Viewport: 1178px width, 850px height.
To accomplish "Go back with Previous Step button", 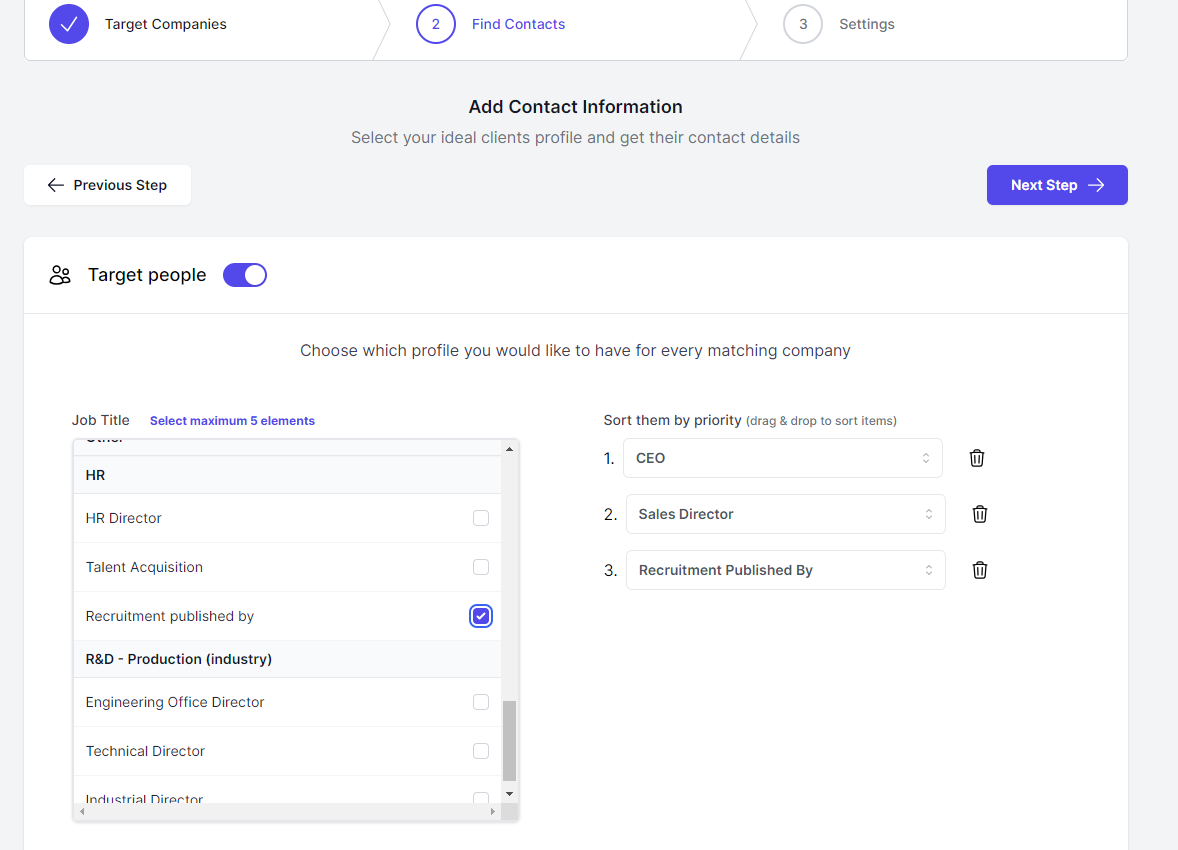I will coord(107,185).
